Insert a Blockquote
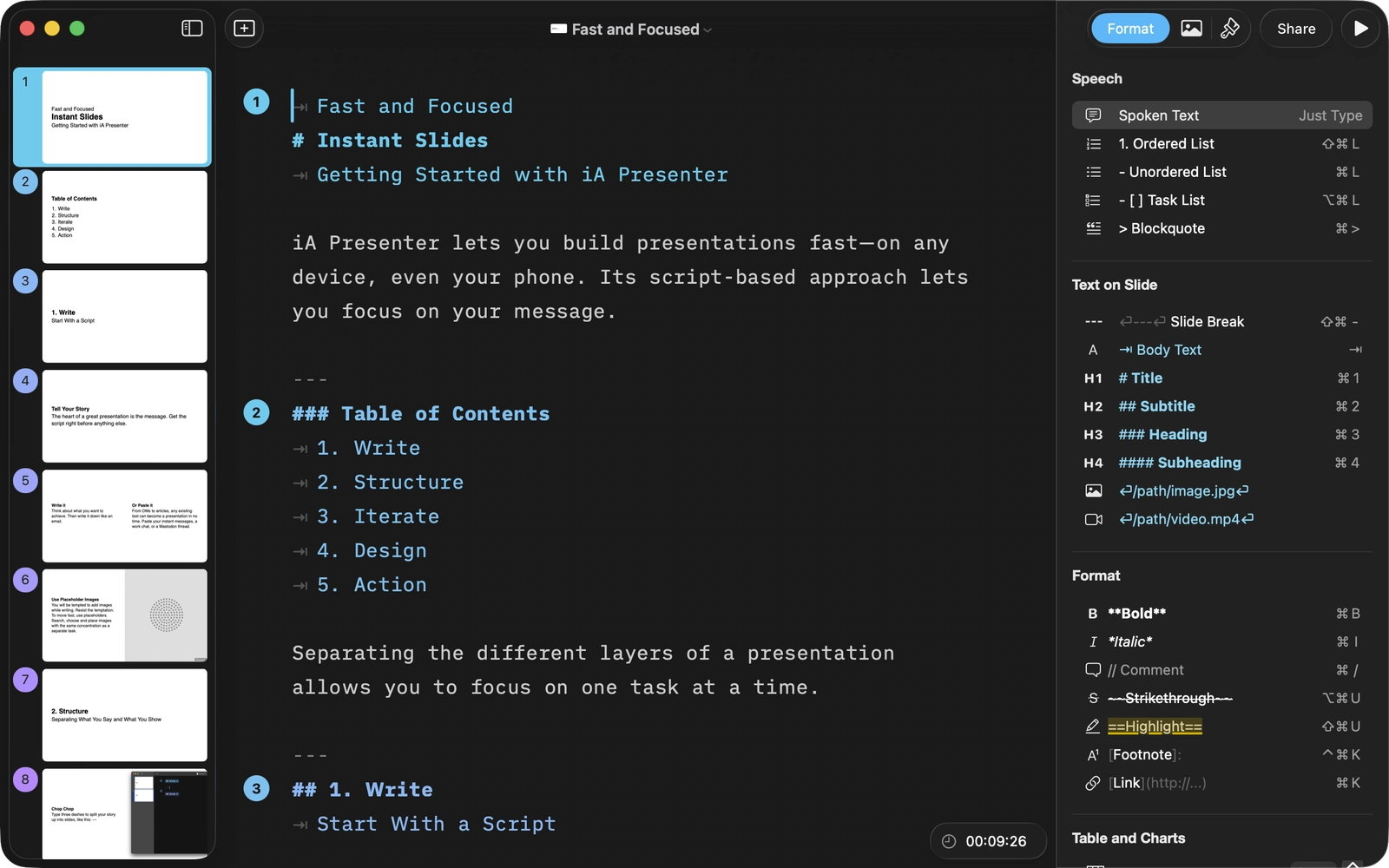This screenshot has width=1389, height=868. coord(1222,228)
